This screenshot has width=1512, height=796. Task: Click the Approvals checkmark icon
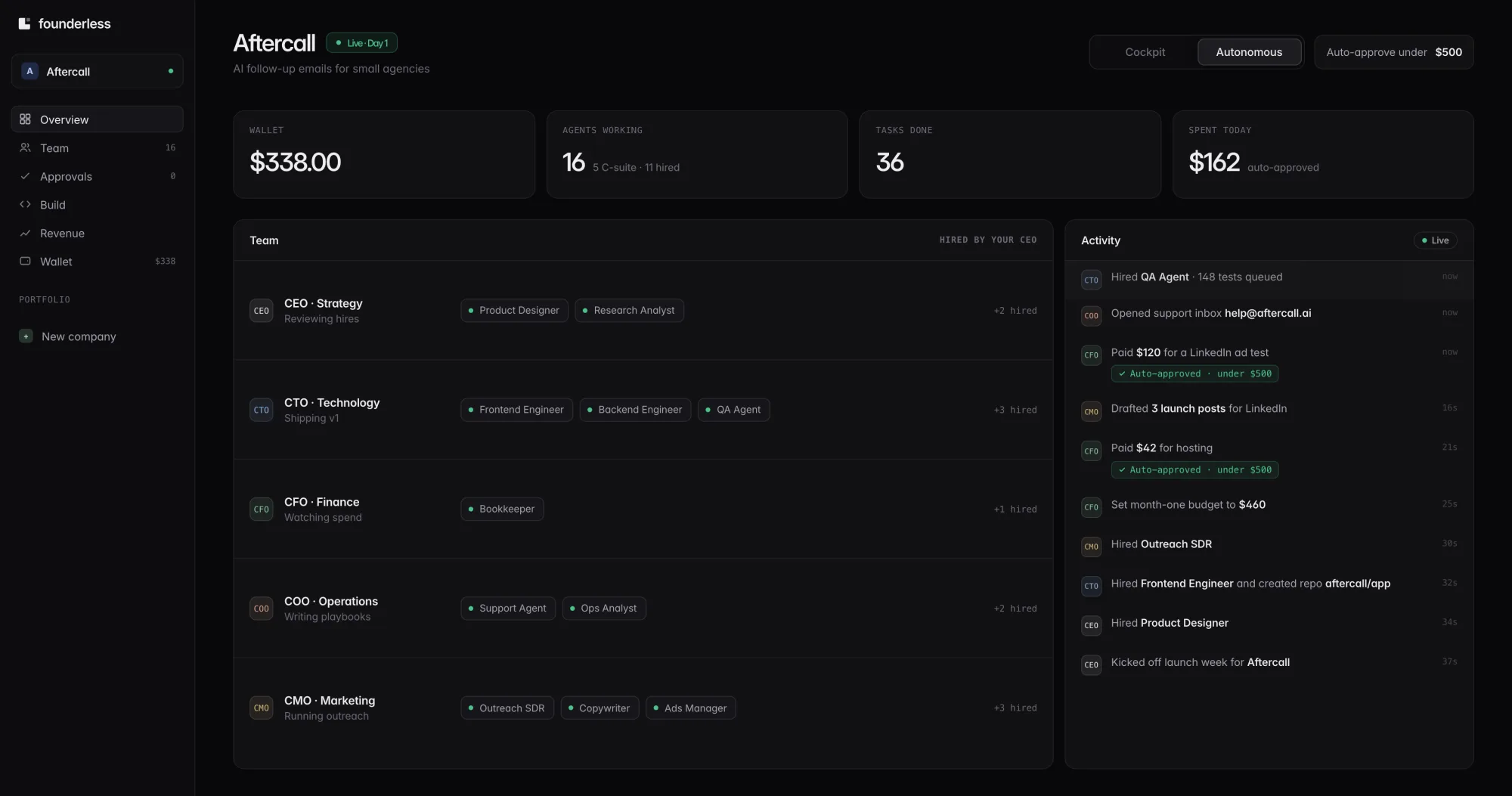click(25, 176)
